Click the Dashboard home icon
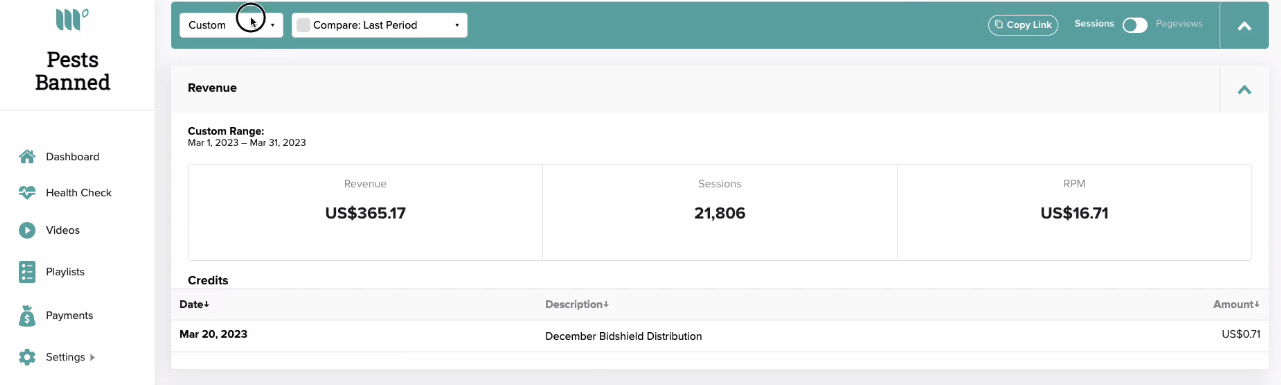The height and width of the screenshot is (385, 1281). 27,157
